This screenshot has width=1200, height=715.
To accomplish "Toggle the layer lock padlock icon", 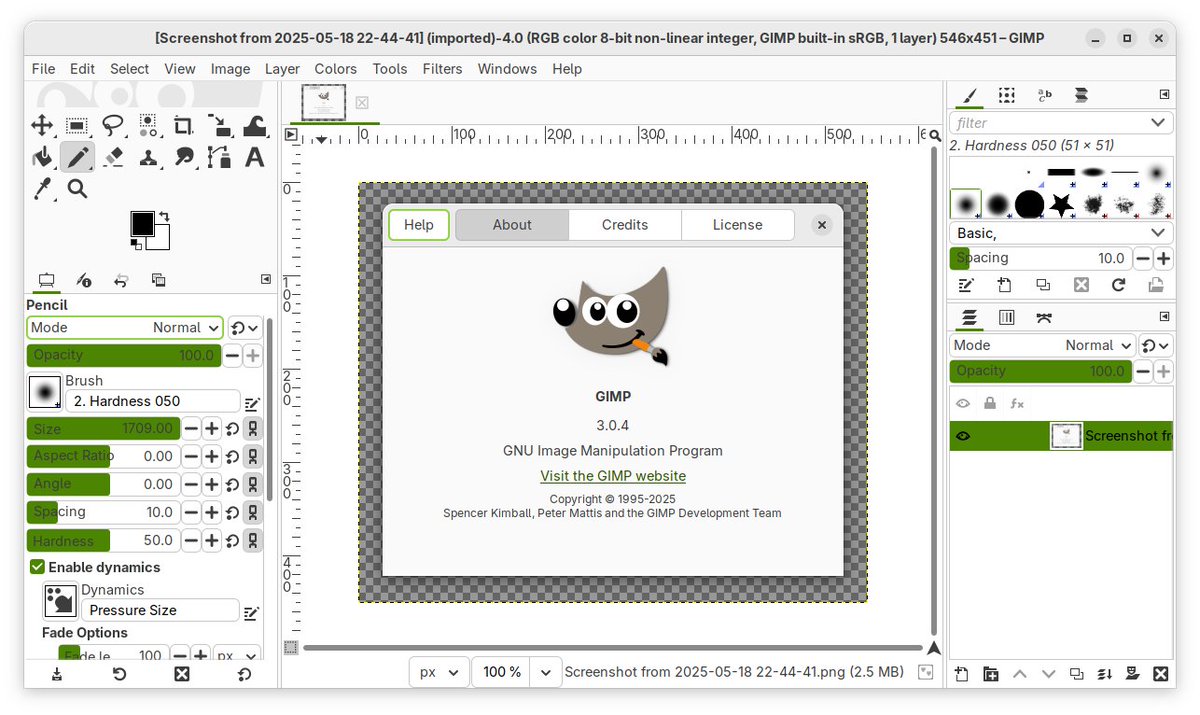I will 988,403.
